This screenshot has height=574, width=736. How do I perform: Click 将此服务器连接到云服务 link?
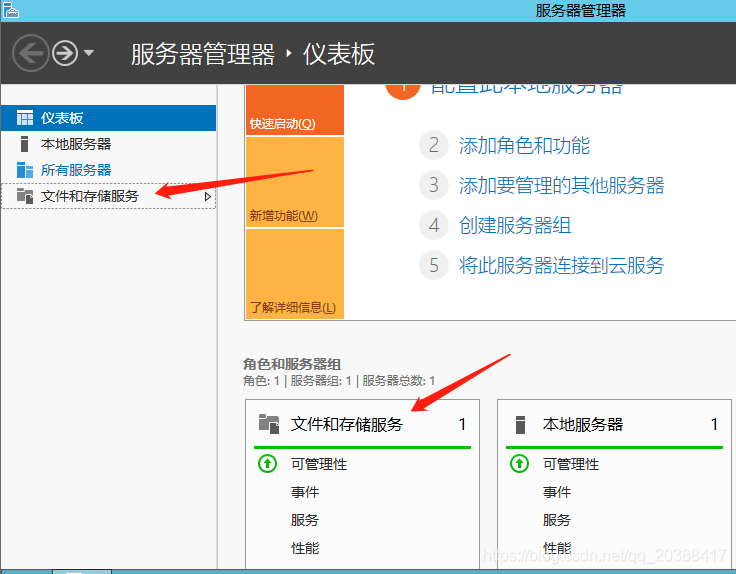pyautogui.click(x=560, y=266)
